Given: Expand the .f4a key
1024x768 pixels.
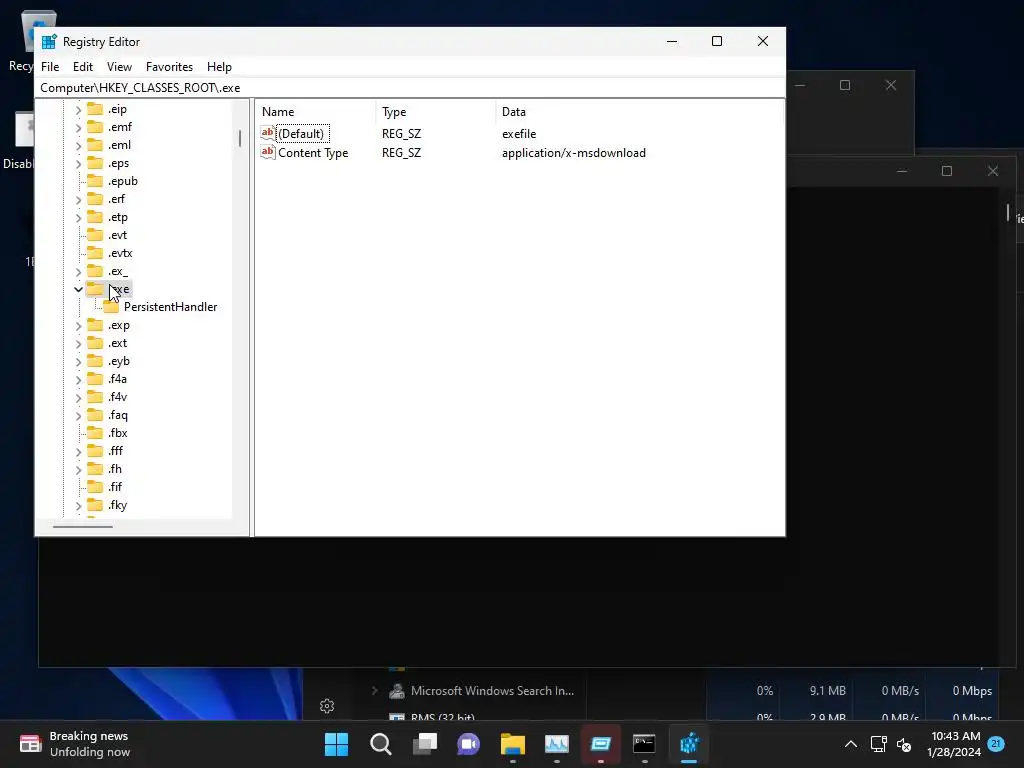Looking at the screenshot, I should 78,379.
